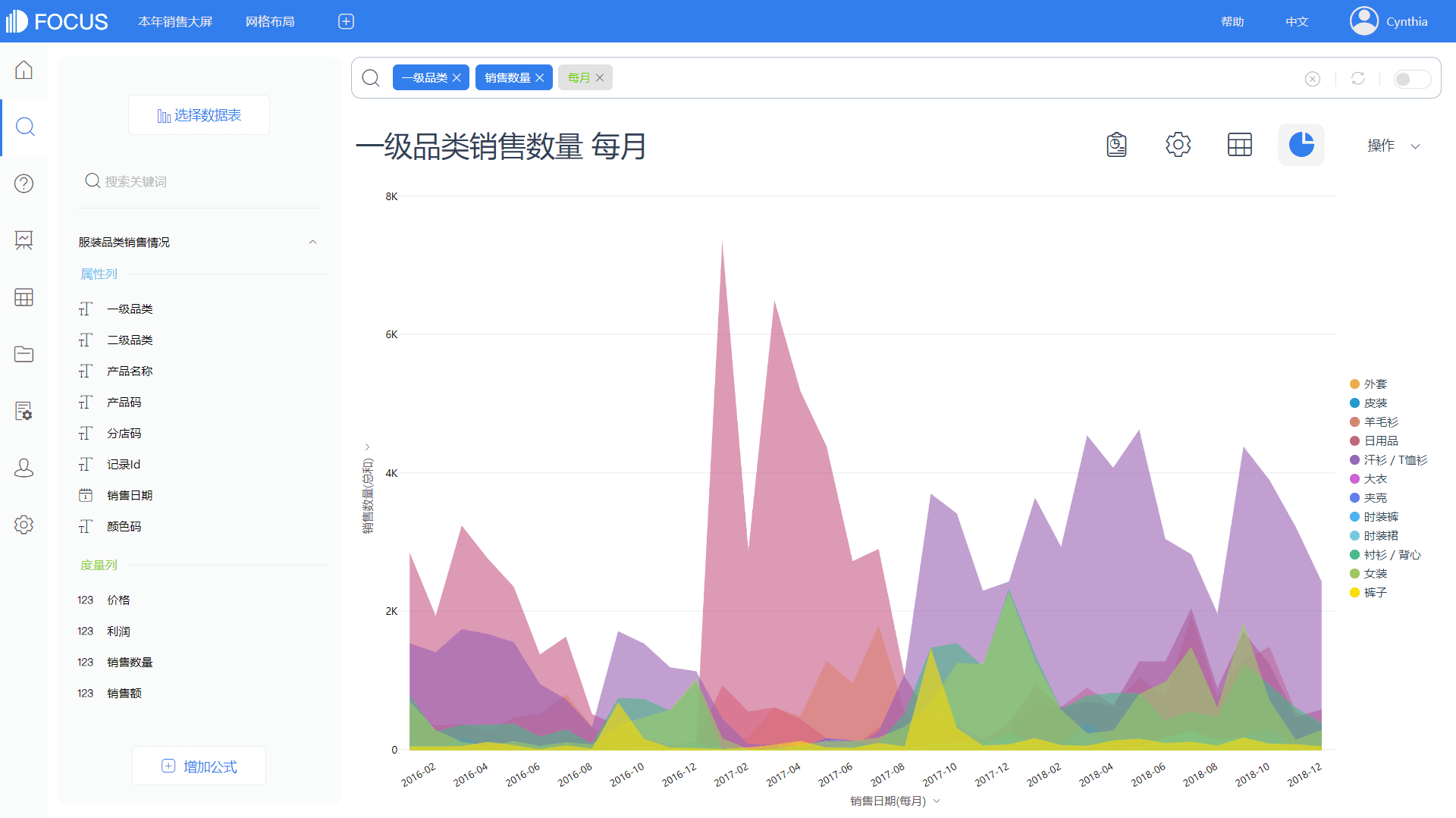Viewport: 1456px width, 818px height.
Task: Open chart settings gear icon
Action: tap(1178, 144)
